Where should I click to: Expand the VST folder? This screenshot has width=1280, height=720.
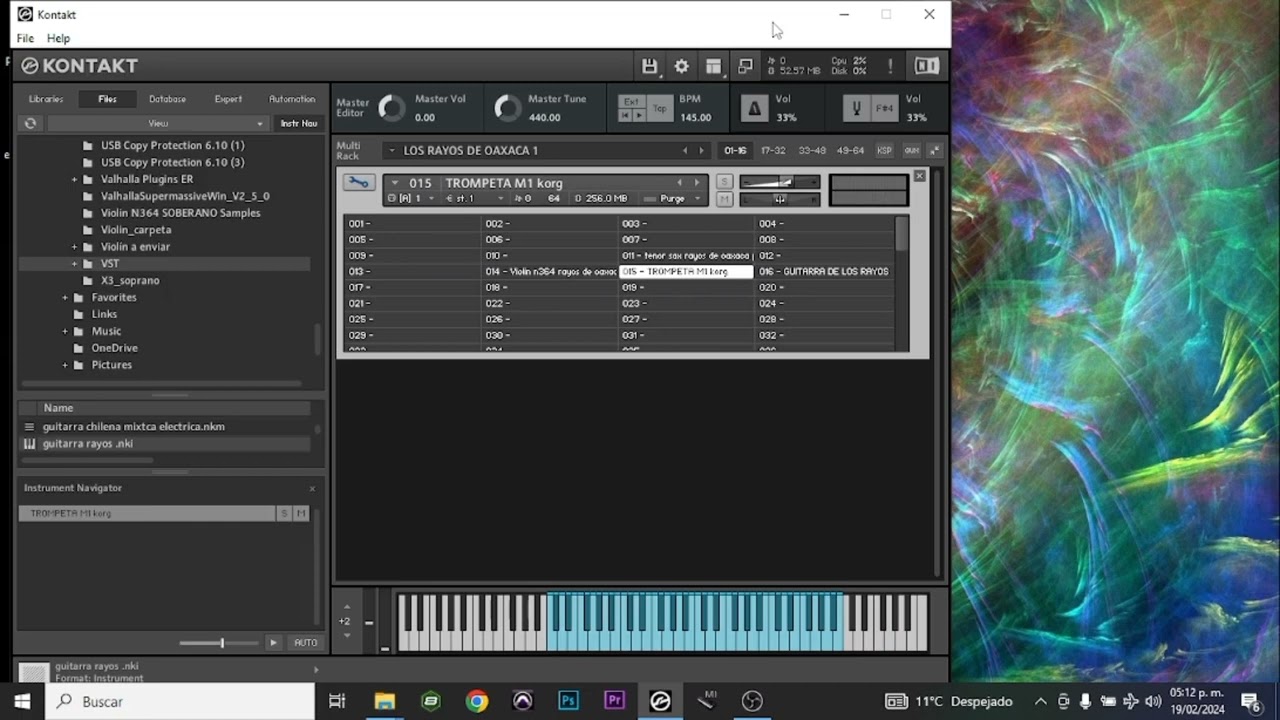(74, 264)
